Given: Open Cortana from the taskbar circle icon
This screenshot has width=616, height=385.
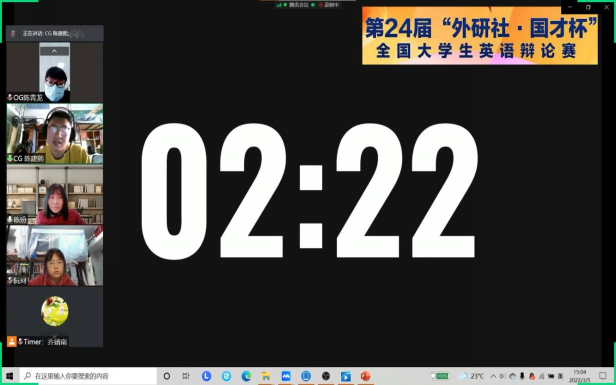Looking at the screenshot, I should [167, 376].
